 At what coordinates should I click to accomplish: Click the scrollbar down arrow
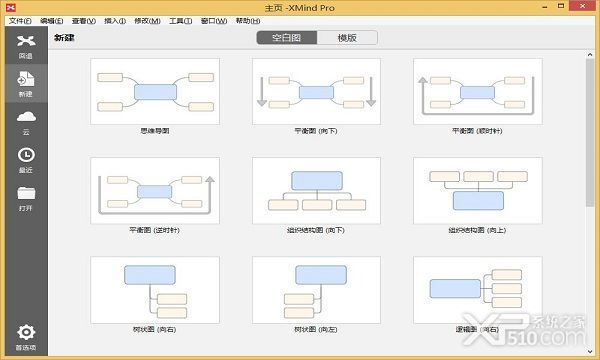(590, 351)
